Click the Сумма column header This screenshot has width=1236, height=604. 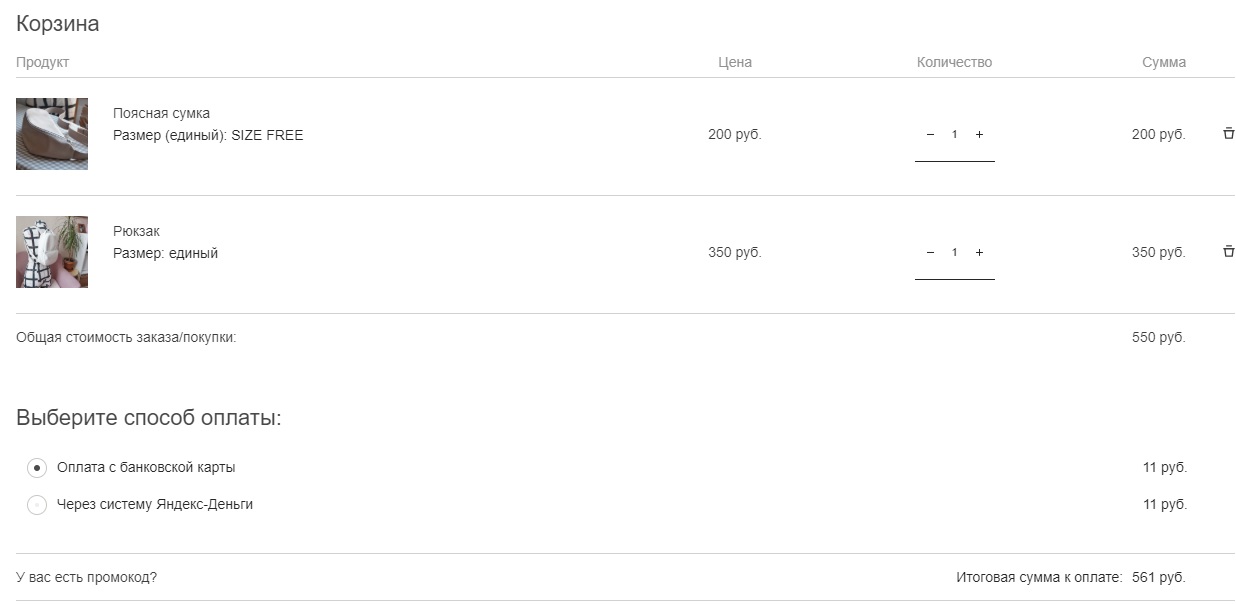pyautogui.click(x=1164, y=62)
